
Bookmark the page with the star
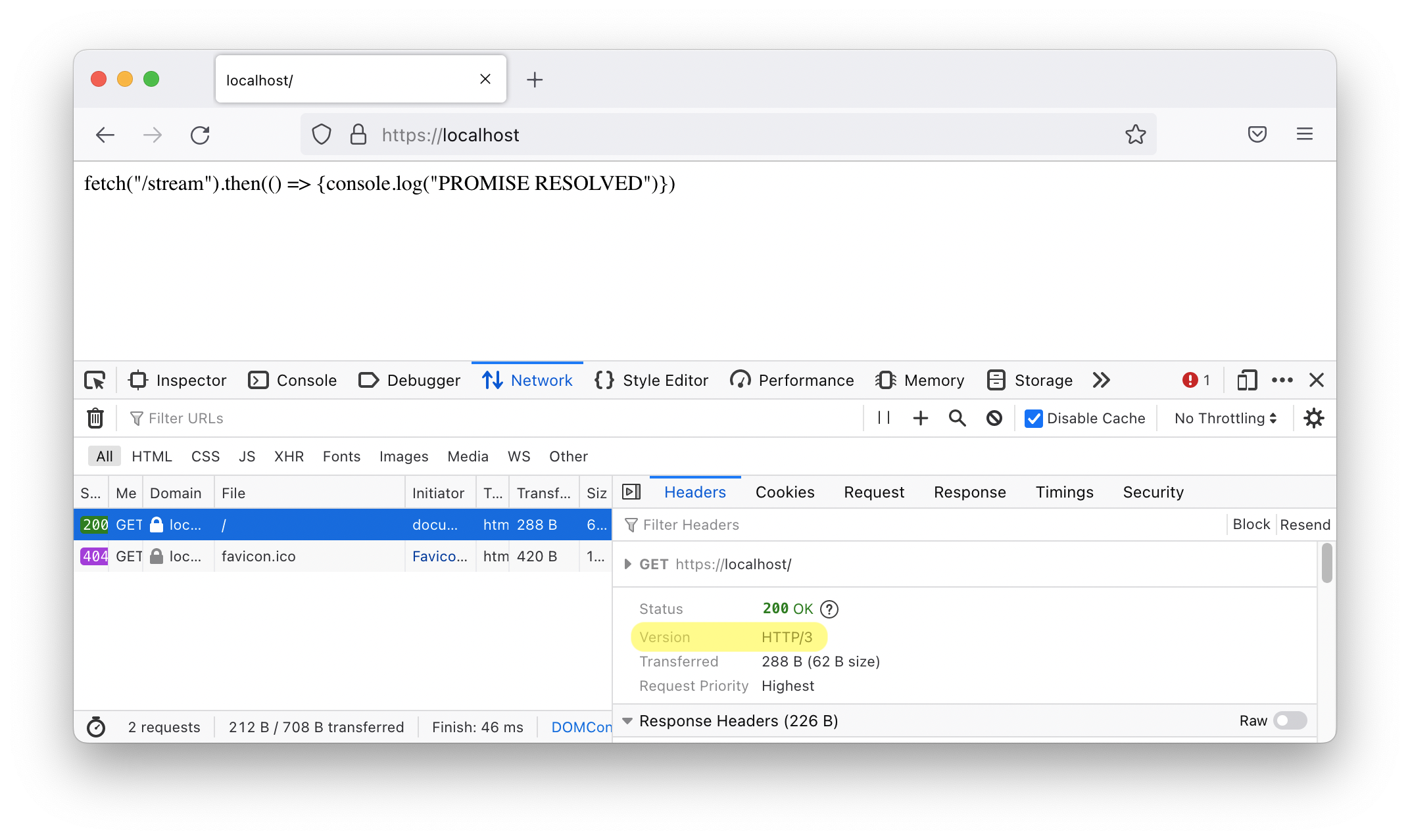(1135, 134)
